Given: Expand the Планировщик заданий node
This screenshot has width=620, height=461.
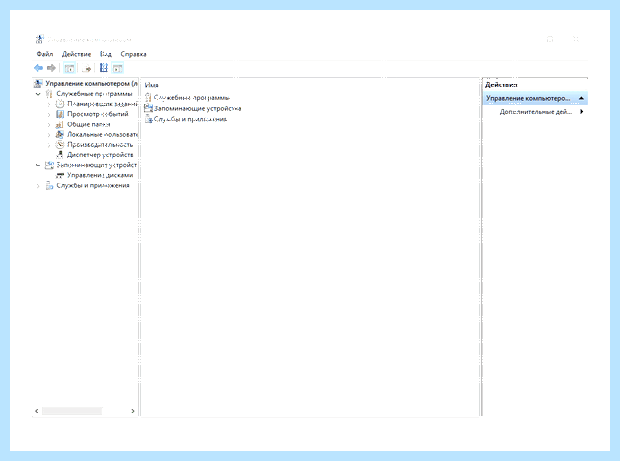Looking at the screenshot, I should 49,104.
